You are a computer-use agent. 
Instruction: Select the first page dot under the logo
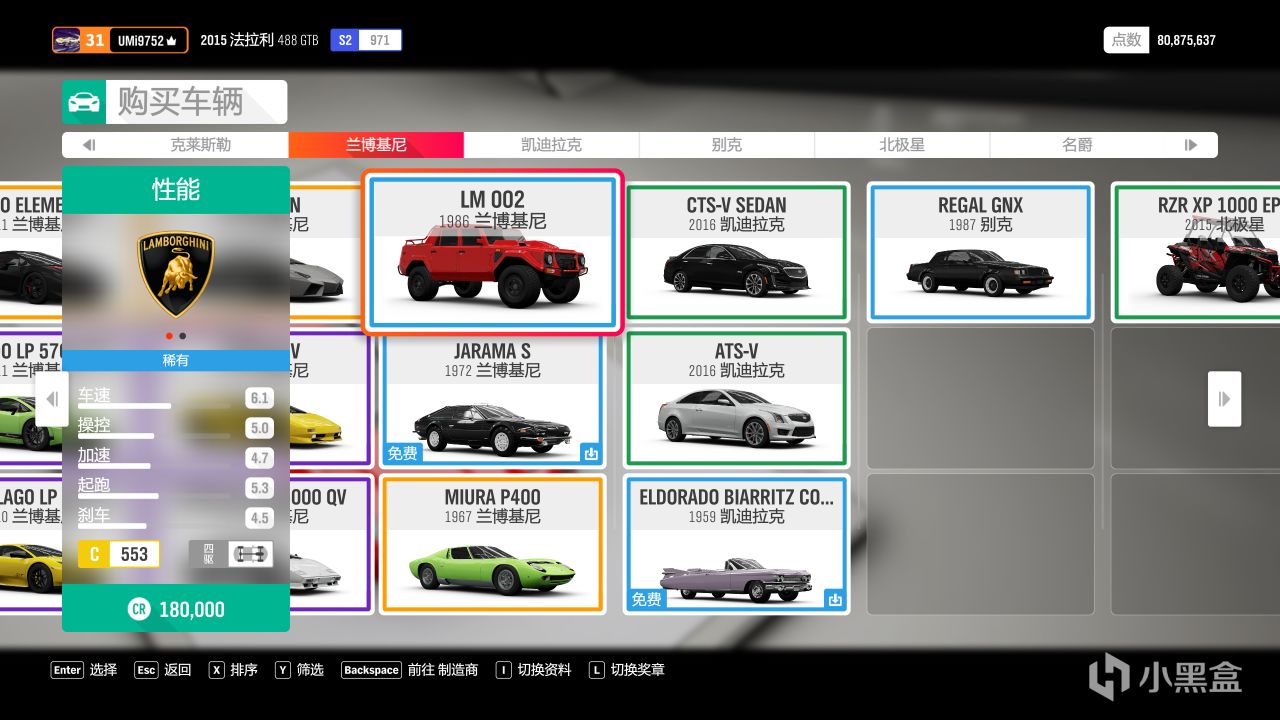click(x=169, y=336)
